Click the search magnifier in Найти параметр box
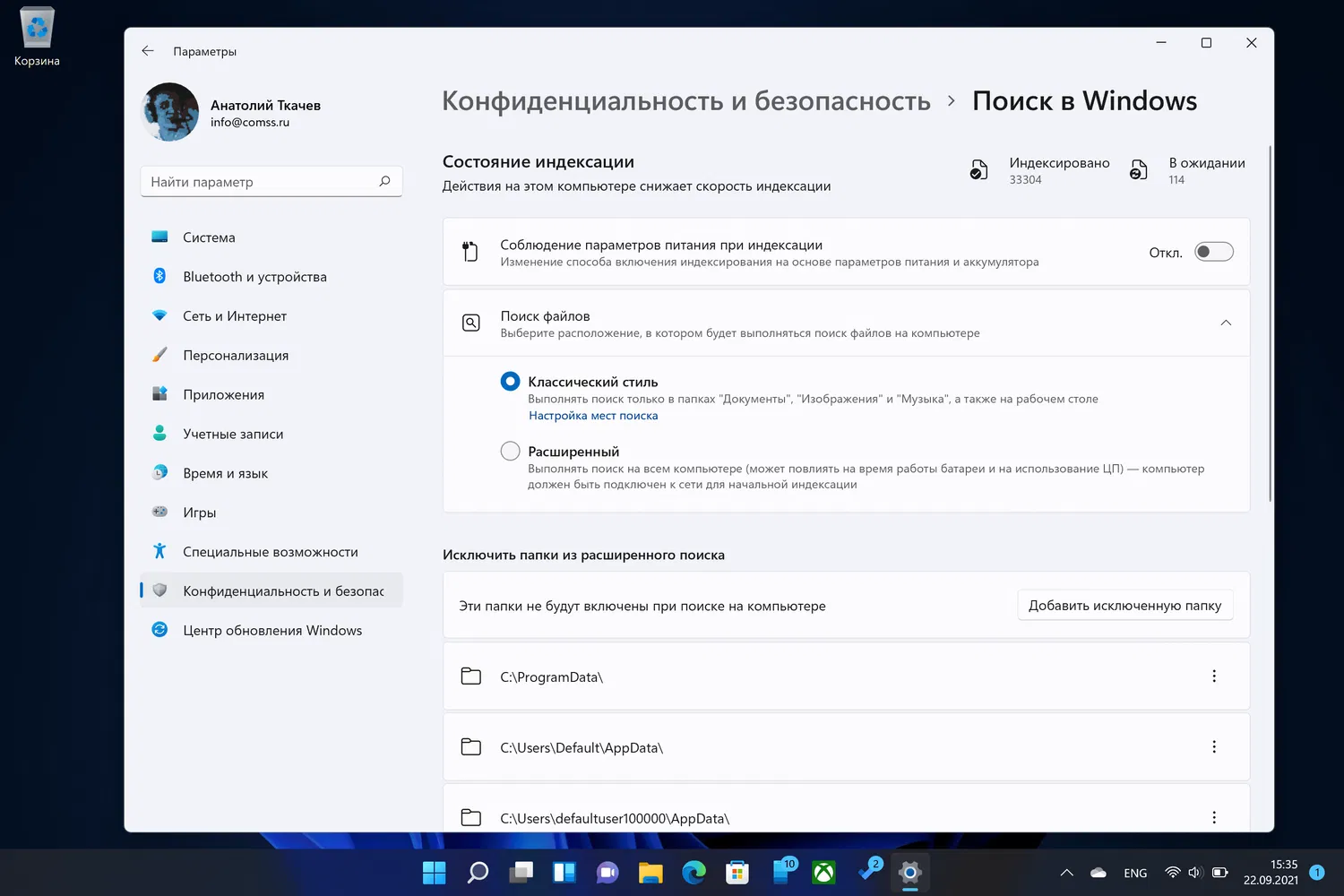Screen dimensions: 1344x896 384,181
